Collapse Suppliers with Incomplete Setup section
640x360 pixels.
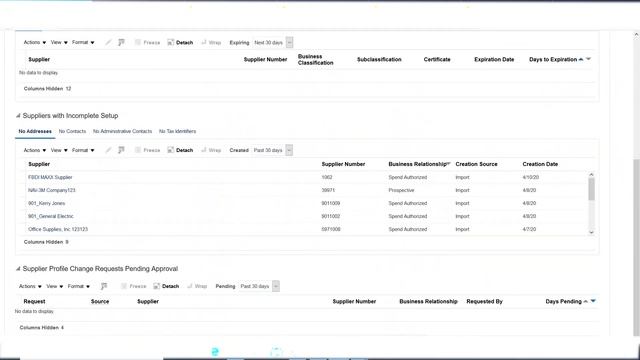tap(18, 116)
